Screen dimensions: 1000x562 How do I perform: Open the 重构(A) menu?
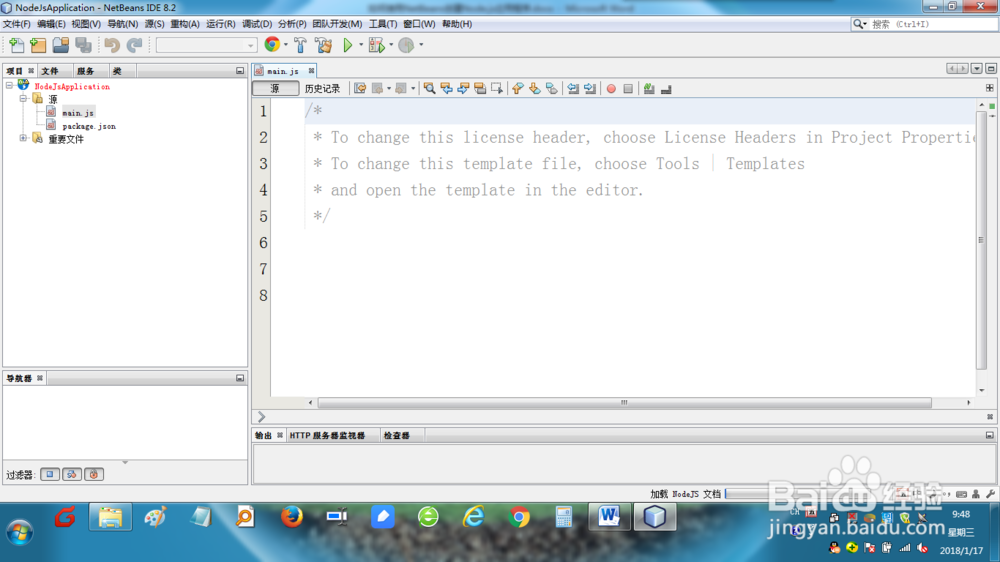[184, 24]
